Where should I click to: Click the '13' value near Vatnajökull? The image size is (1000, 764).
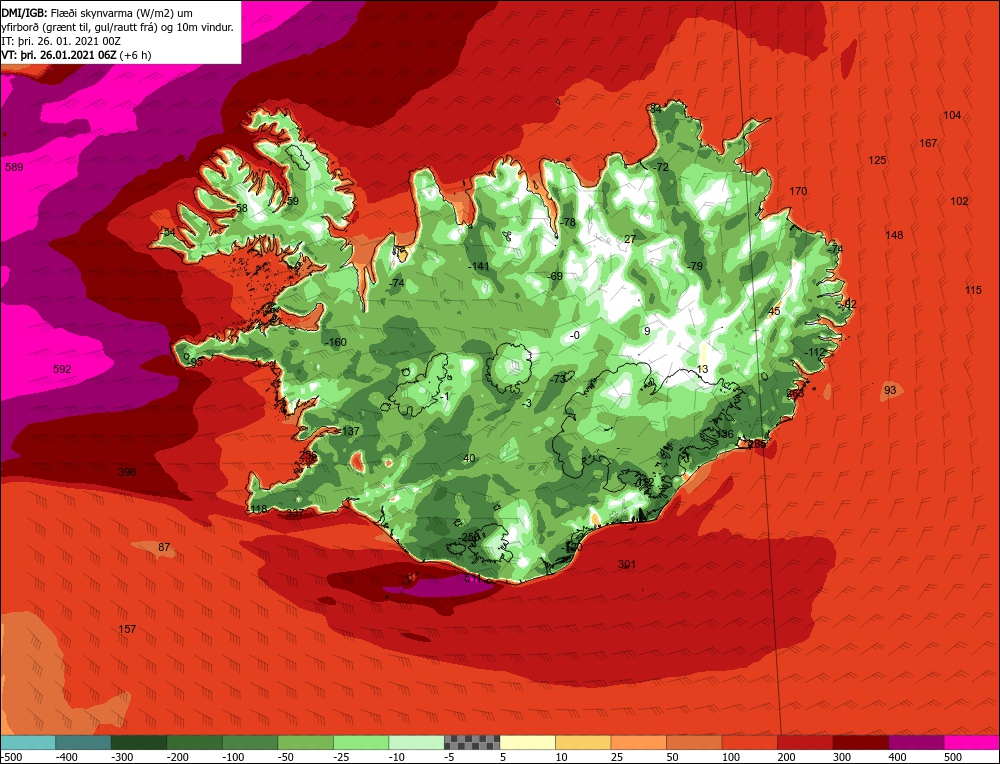[703, 369]
